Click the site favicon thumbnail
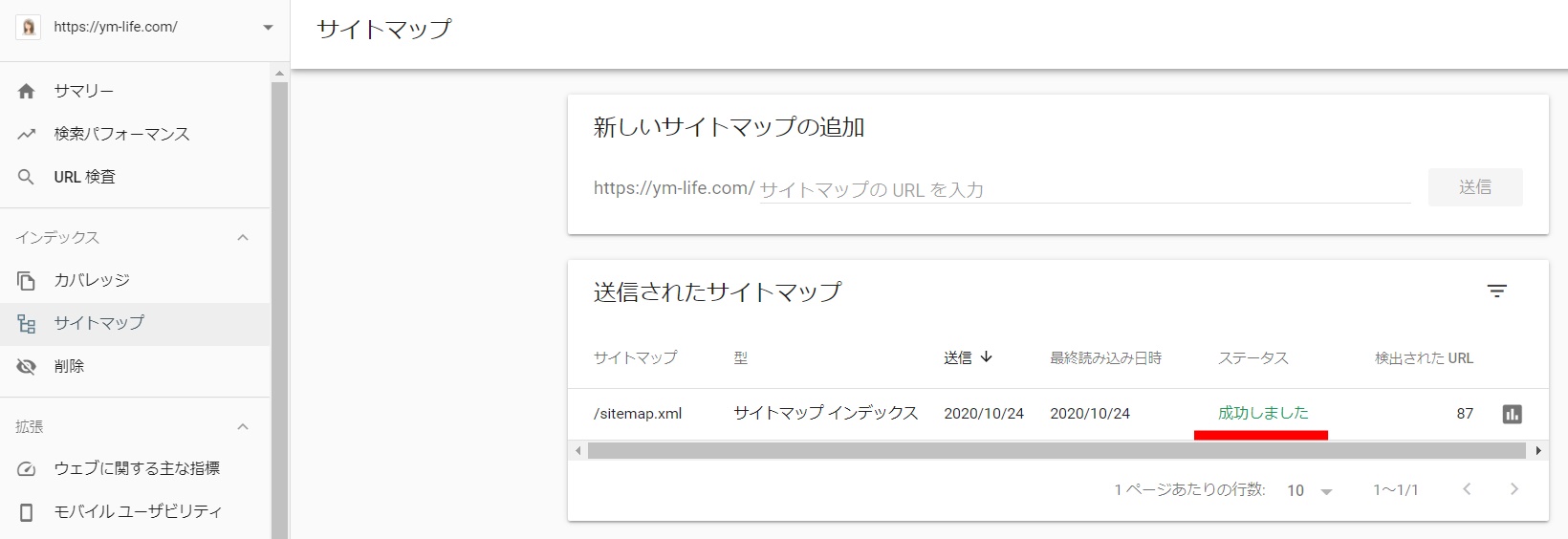Viewport: 1568px width, 539px height. tap(29, 27)
